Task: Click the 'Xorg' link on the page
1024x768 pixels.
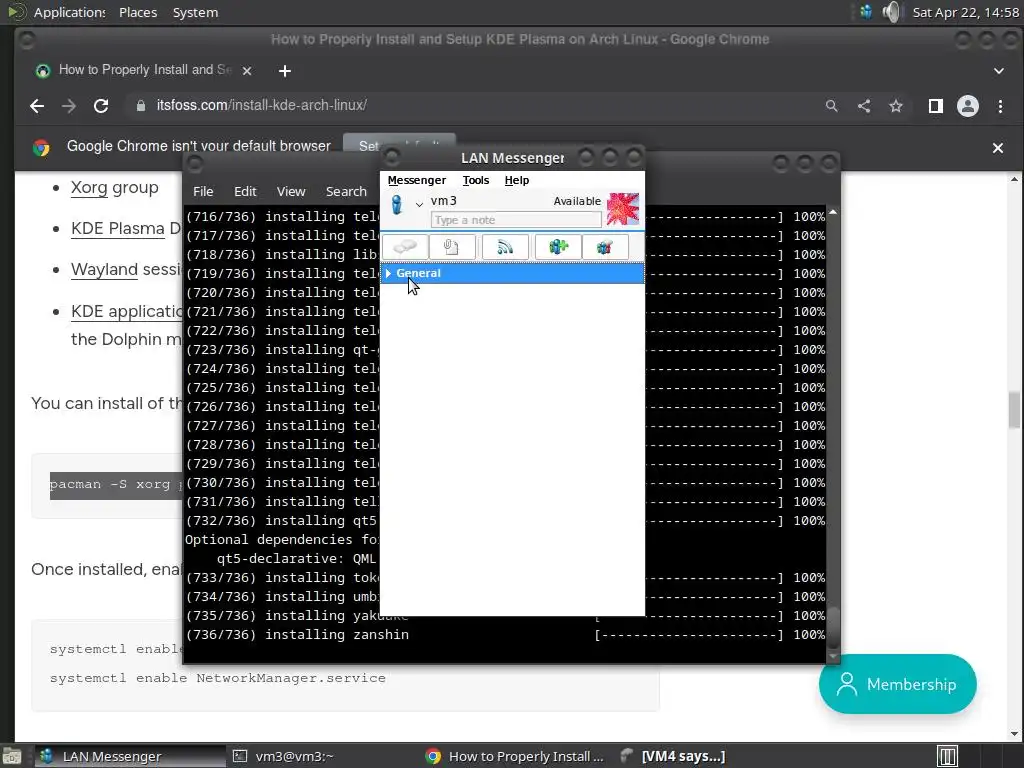Action: [x=89, y=187]
